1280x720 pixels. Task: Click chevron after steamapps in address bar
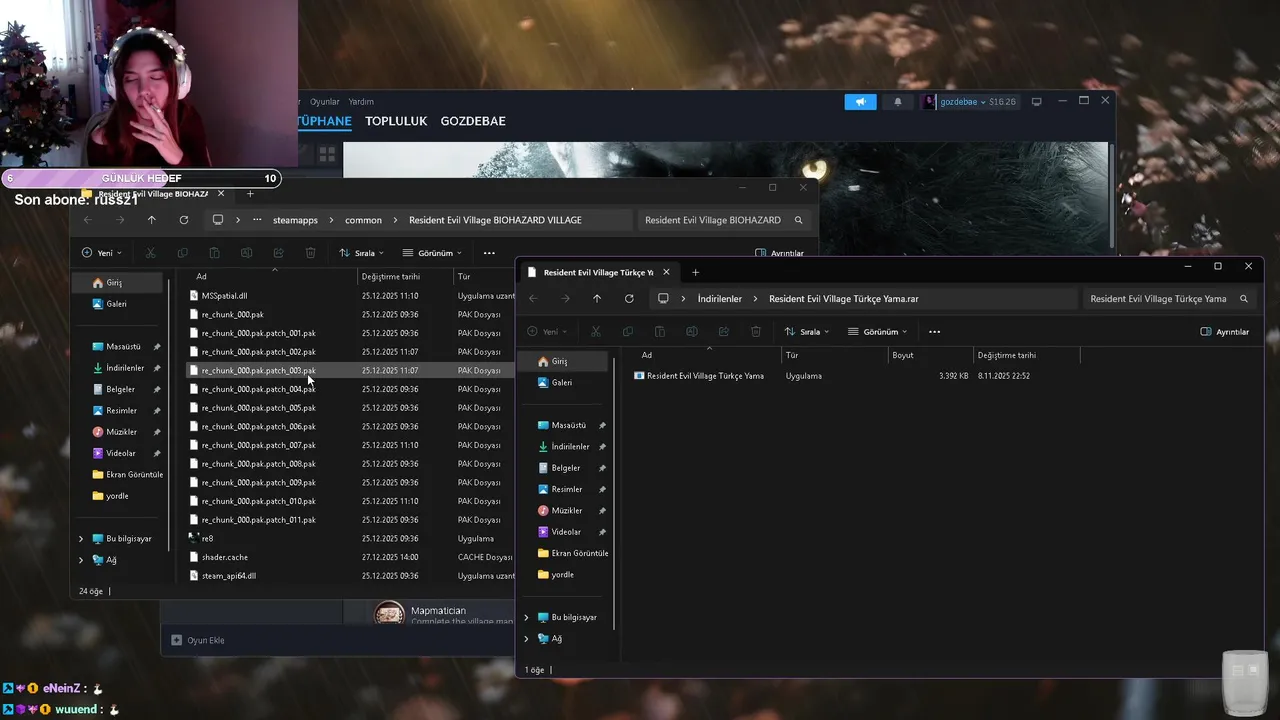tap(331, 220)
